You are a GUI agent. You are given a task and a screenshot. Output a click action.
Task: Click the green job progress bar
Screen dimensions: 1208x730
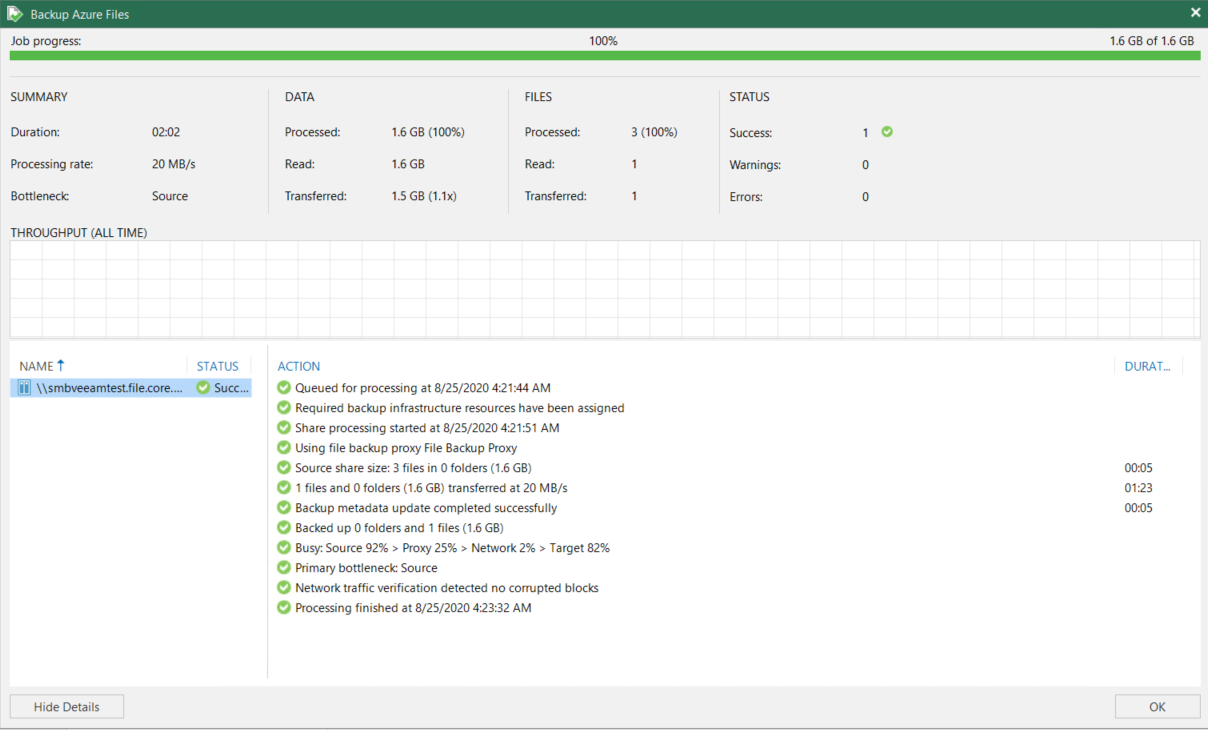coord(604,56)
